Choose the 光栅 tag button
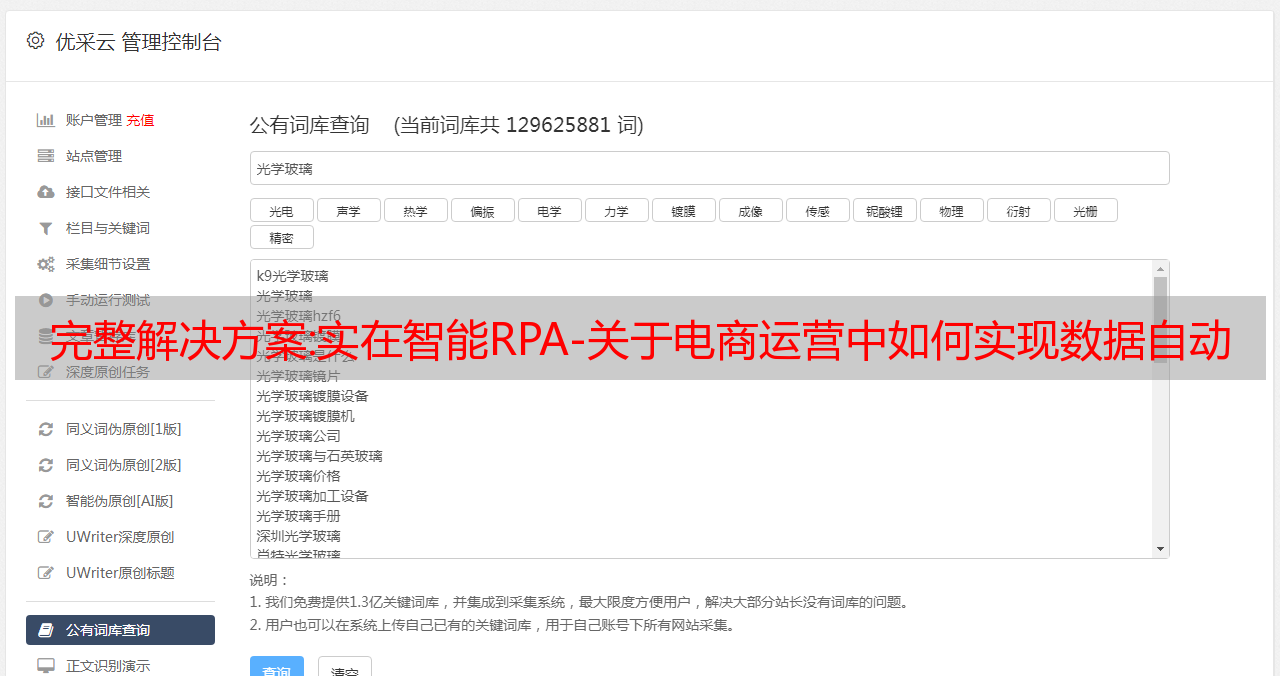This screenshot has height=676, width=1280. click(x=1086, y=210)
